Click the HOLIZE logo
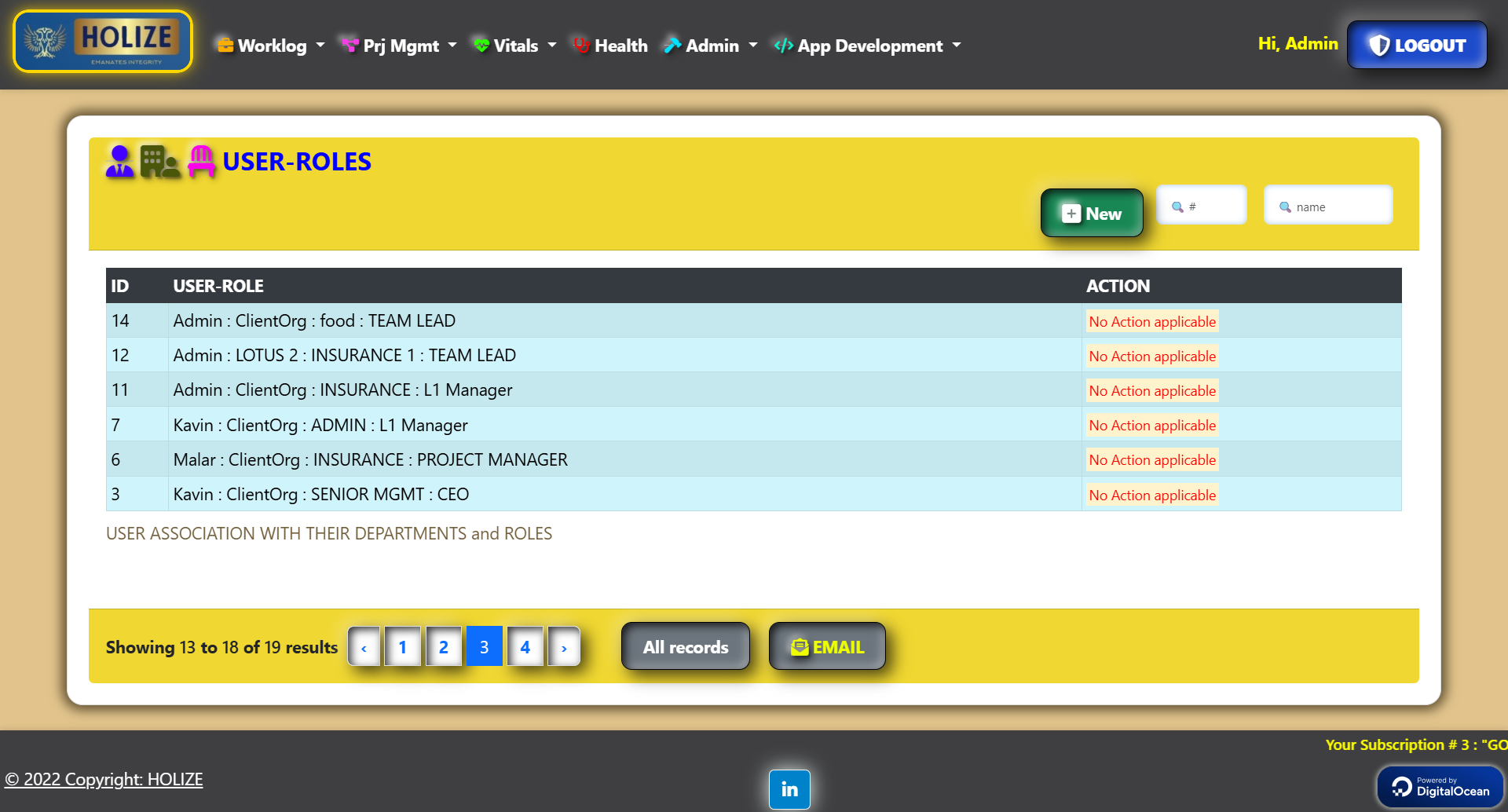 tap(103, 42)
